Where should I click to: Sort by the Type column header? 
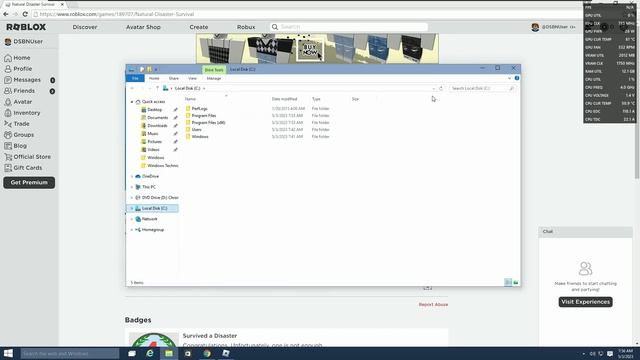316,99
